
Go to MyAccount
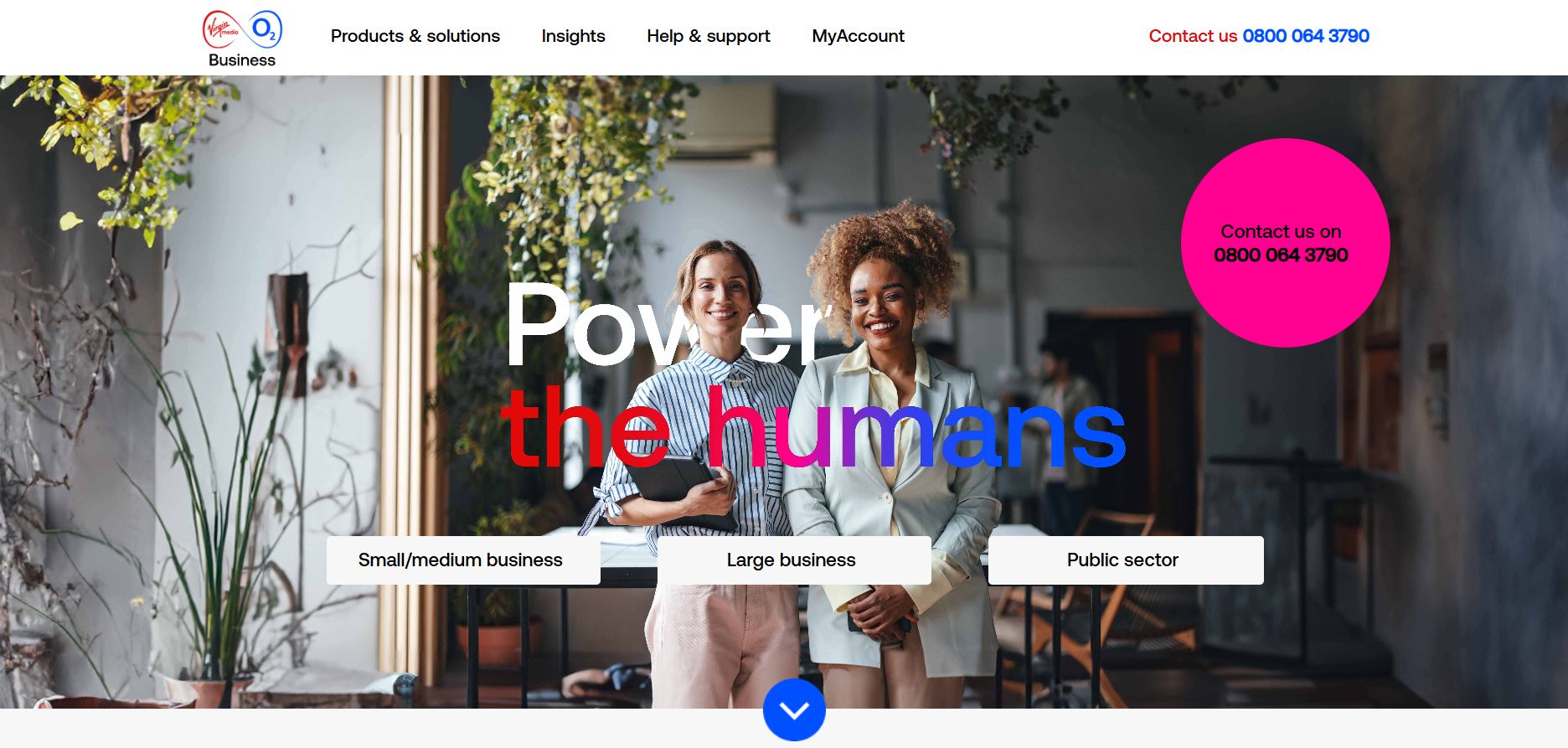tap(858, 36)
